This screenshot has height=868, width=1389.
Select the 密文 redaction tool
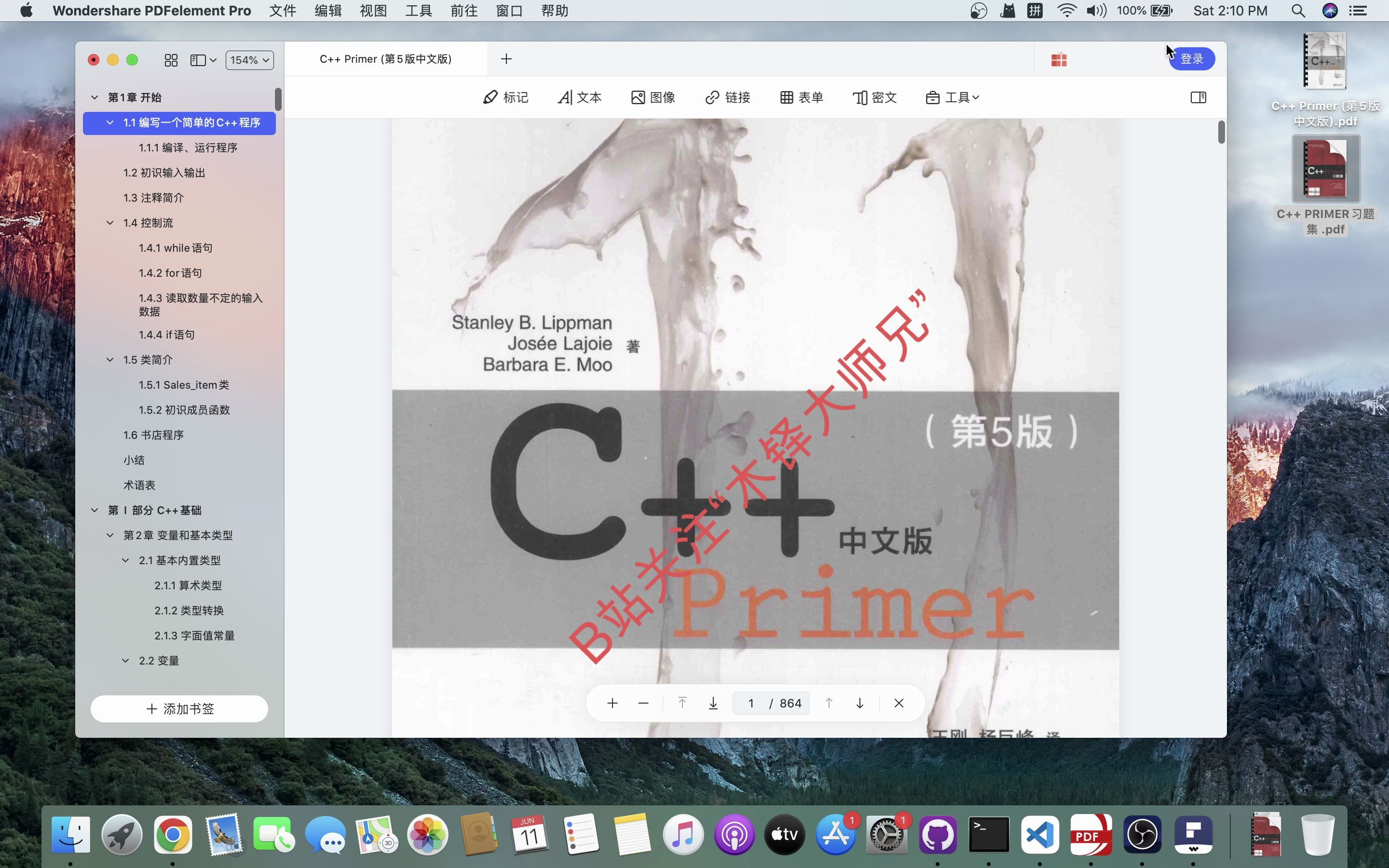pyautogui.click(x=875, y=97)
